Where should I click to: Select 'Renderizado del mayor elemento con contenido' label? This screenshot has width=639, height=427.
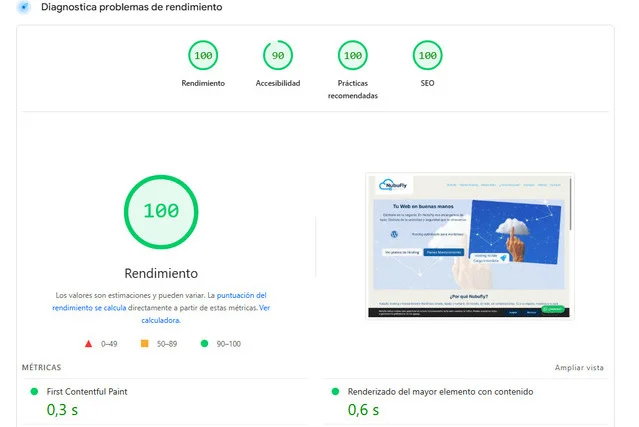pyautogui.click(x=440, y=392)
